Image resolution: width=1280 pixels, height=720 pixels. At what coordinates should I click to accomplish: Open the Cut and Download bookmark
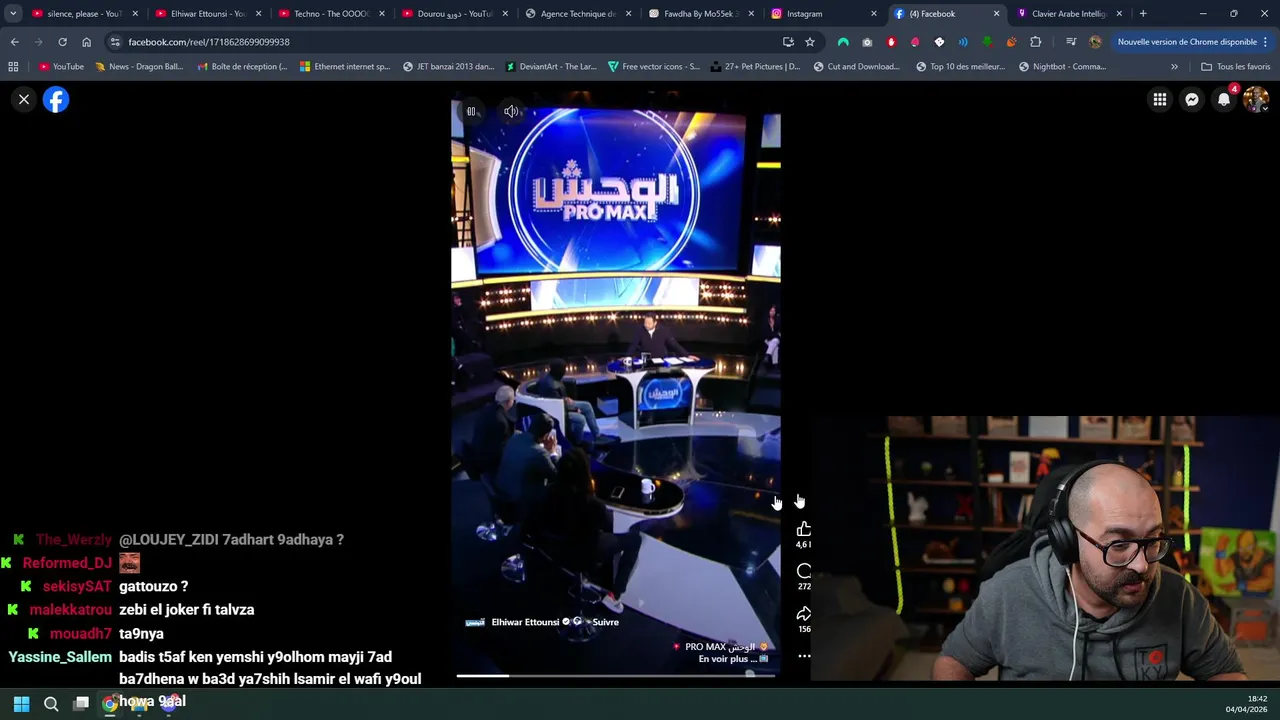click(x=856, y=67)
